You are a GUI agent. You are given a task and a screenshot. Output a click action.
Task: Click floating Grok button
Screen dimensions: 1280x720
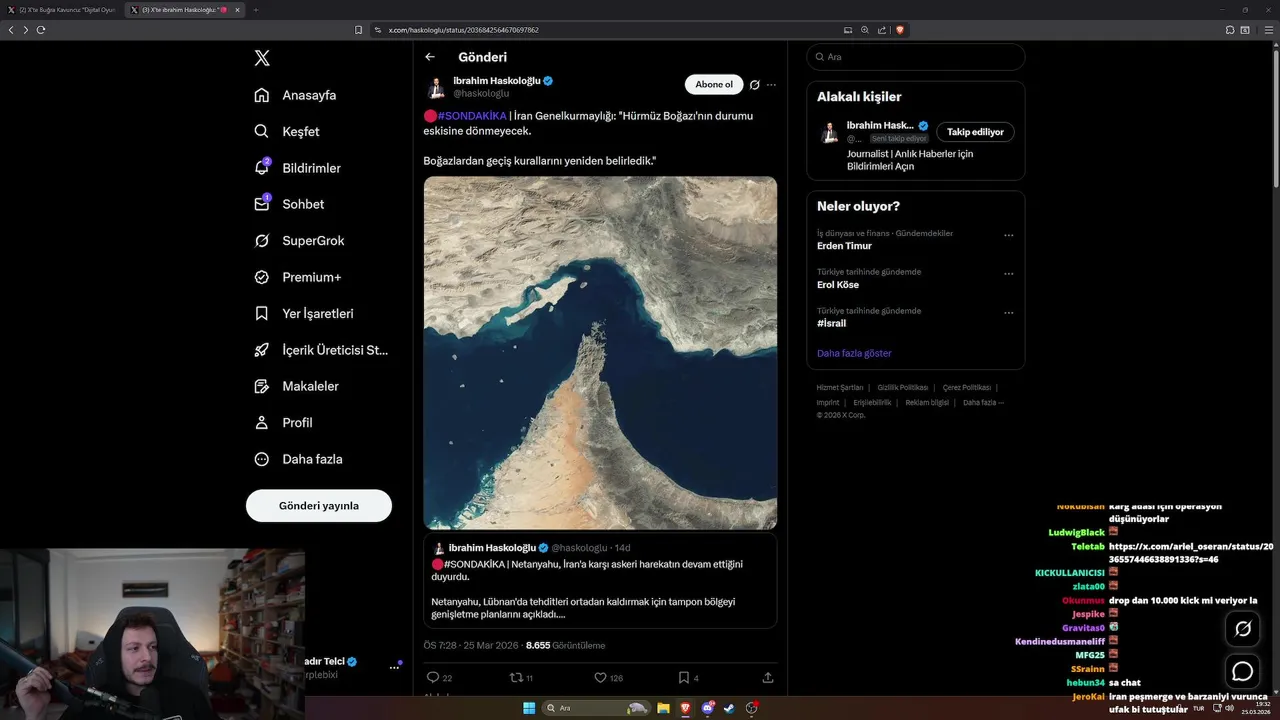coord(1243,629)
